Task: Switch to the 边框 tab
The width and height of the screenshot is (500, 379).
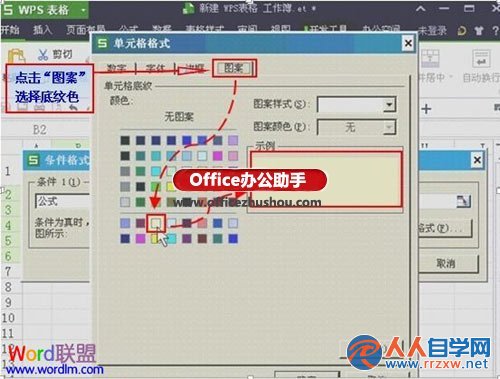Action: (x=195, y=69)
